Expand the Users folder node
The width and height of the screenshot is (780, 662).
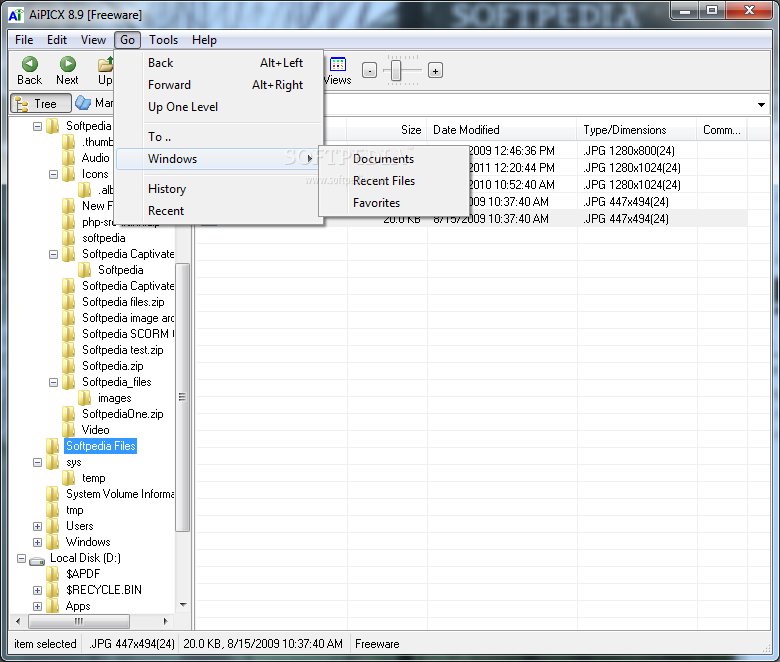click(37, 526)
